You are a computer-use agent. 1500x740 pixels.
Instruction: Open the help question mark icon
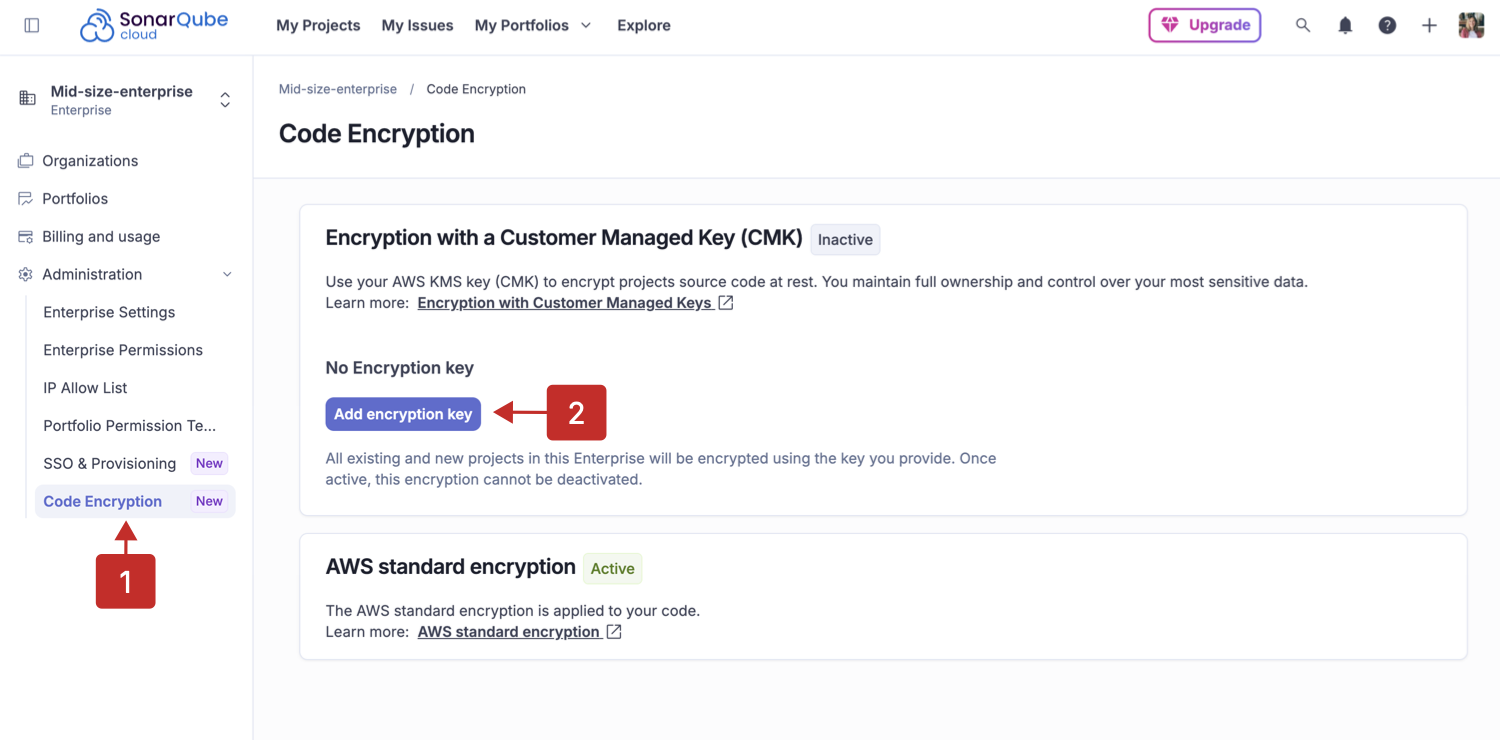coord(1387,25)
